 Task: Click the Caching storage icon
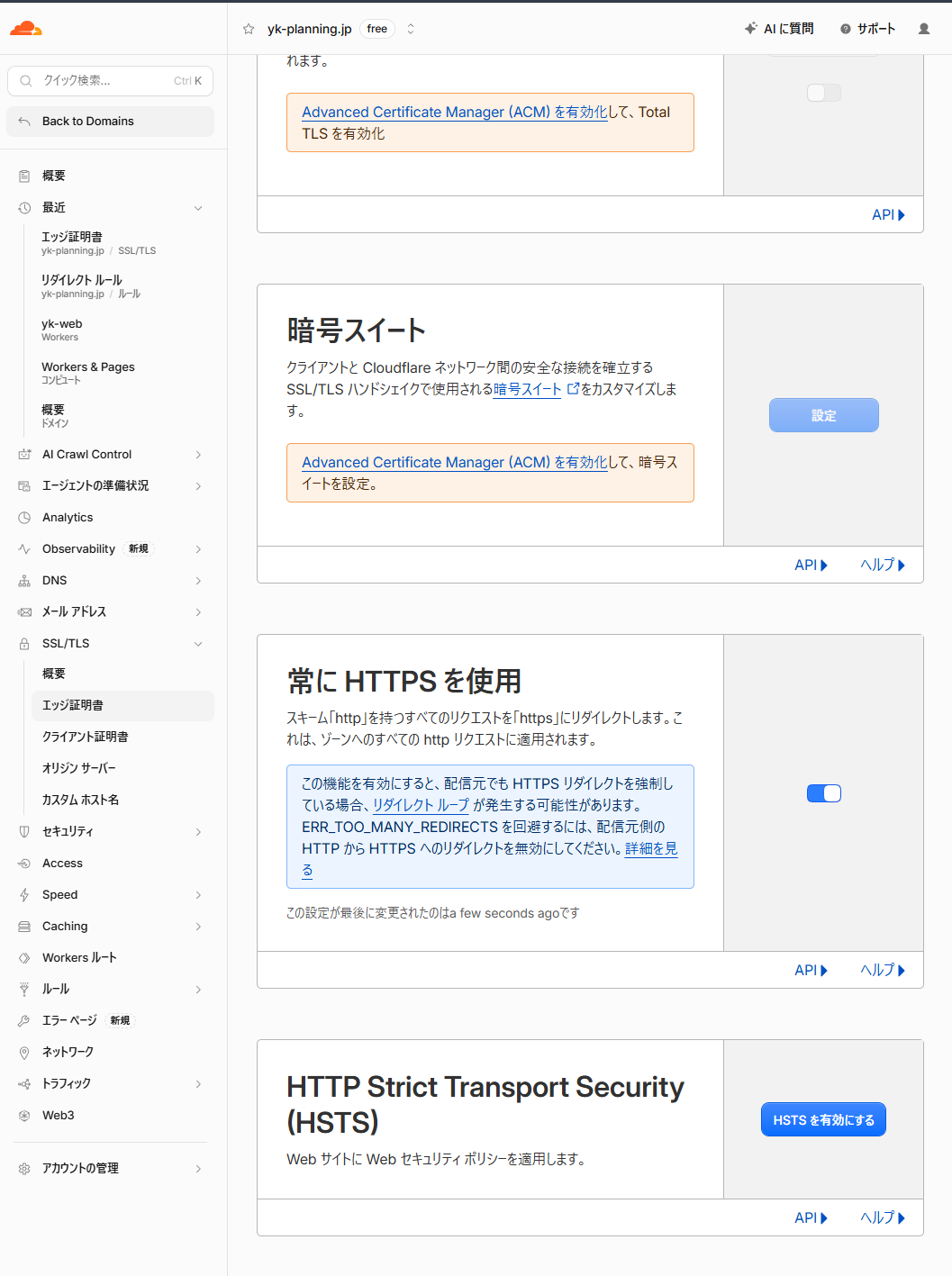tap(24, 927)
